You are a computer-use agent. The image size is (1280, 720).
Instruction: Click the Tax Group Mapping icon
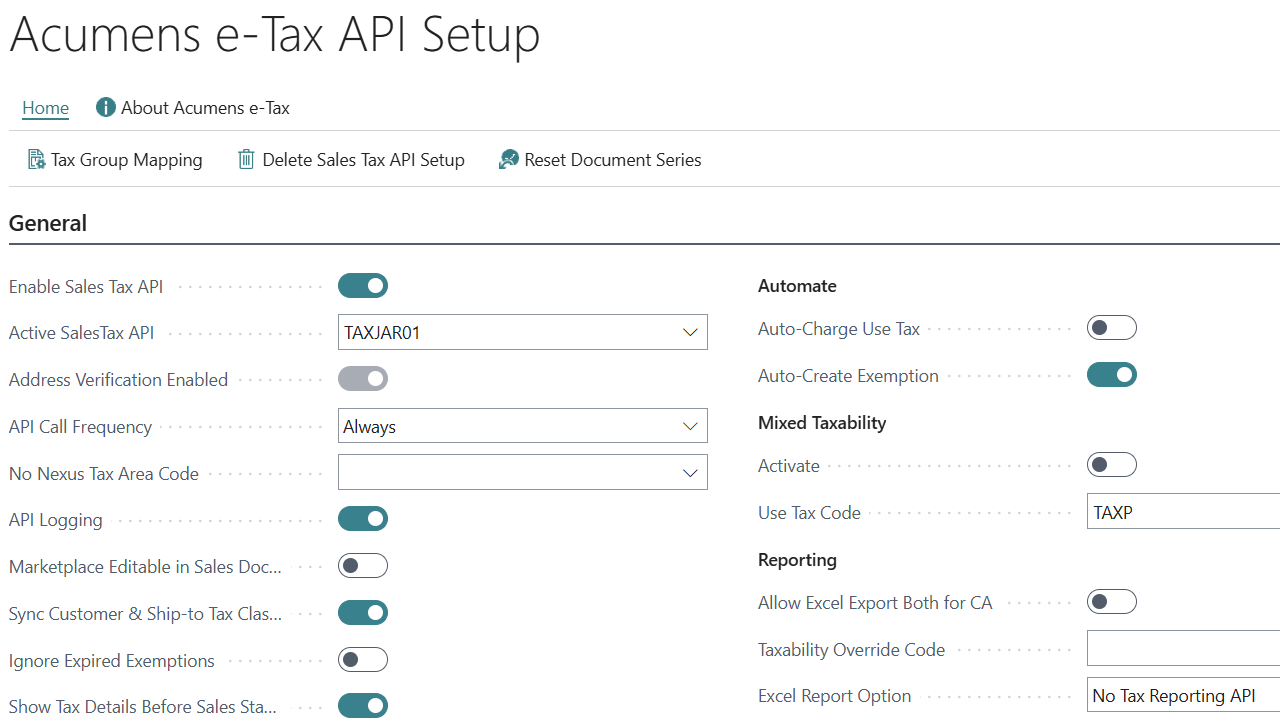point(36,160)
